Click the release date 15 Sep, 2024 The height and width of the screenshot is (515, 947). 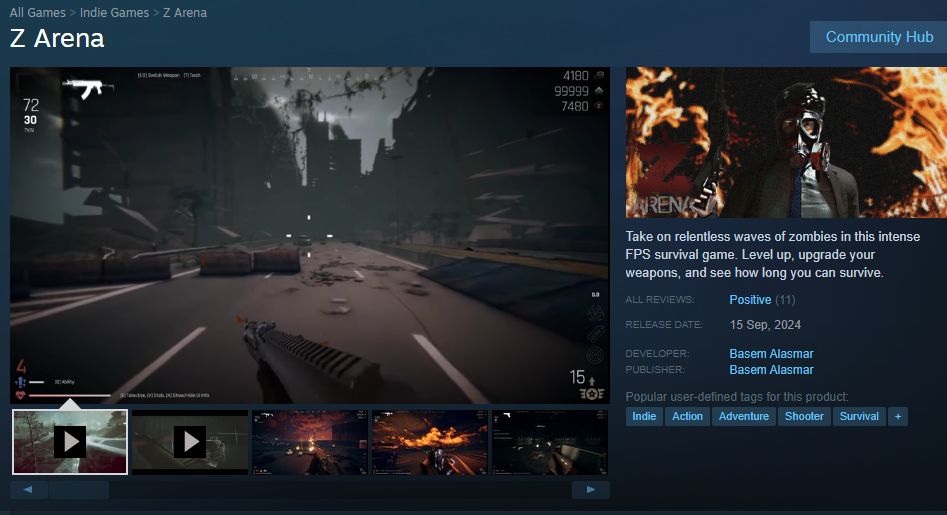[x=765, y=325]
